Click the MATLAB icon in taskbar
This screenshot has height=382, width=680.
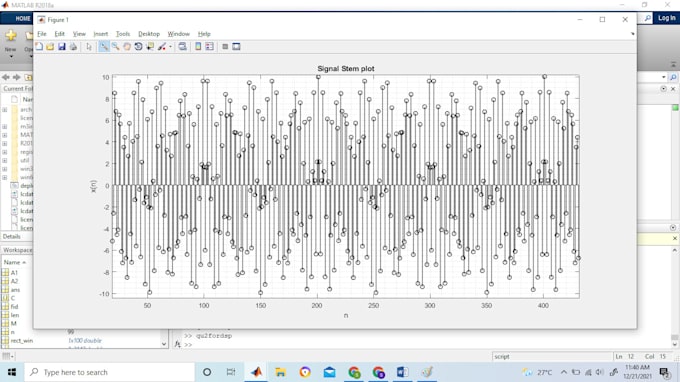click(x=256, y=372)
